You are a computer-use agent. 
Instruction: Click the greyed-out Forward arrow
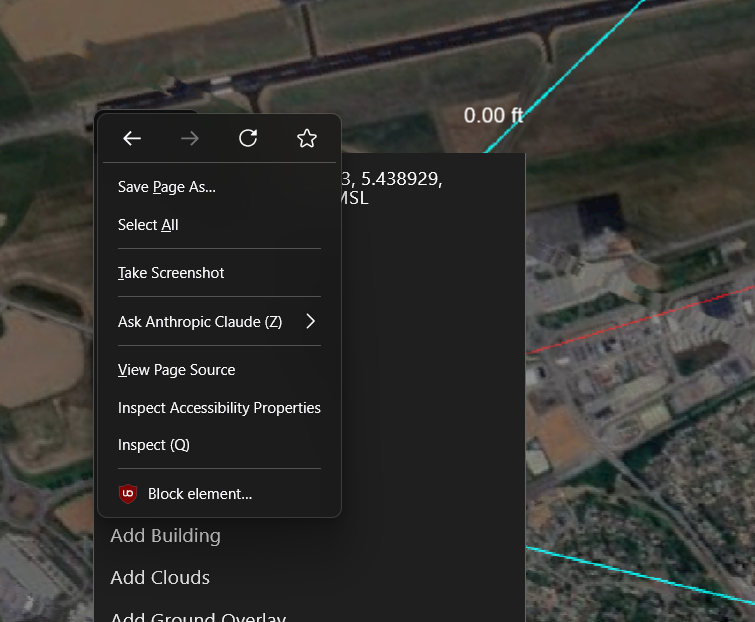(190, 139)
